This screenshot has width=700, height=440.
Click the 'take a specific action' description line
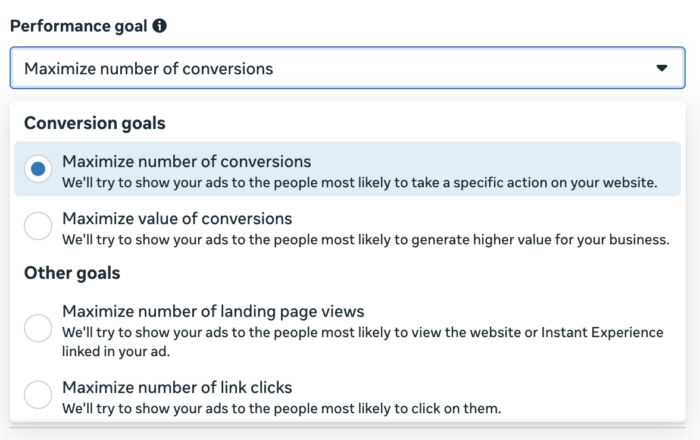coord(359,183)
